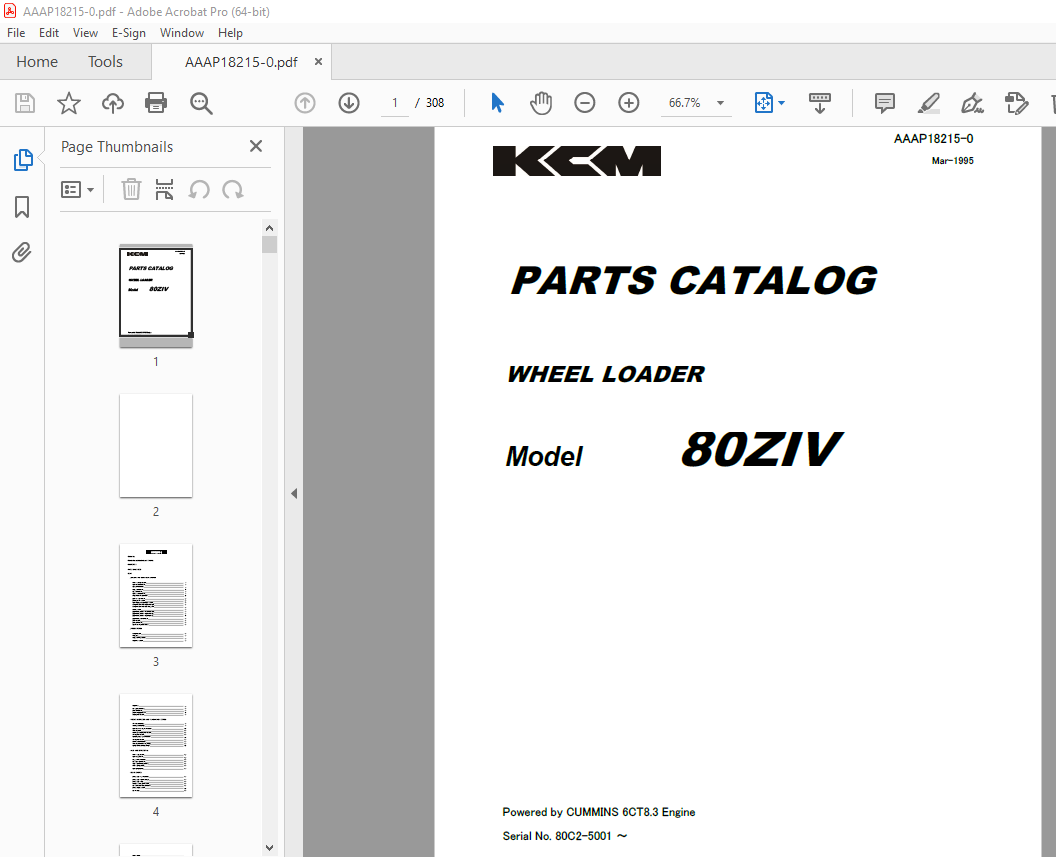The image size is (1056, 857).
Task: Zoom out with minus circle icon
Action: point(585,103)
